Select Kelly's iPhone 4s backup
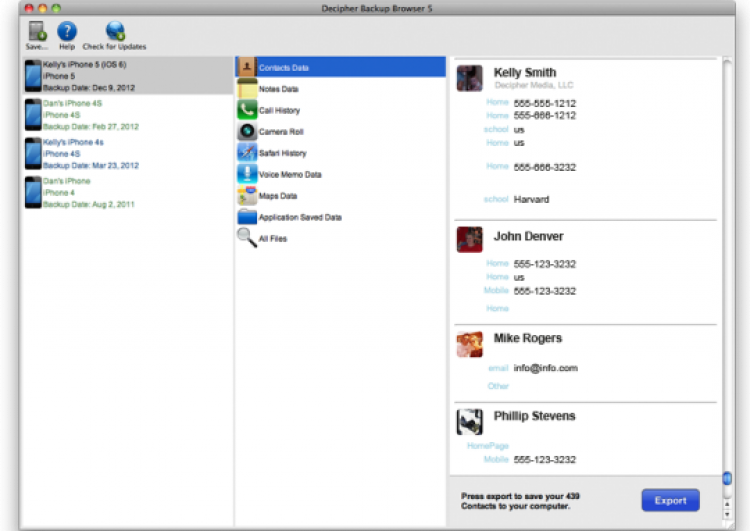Image resolution: width=750 pixels, height=531 pixels. tap(128, 154)
